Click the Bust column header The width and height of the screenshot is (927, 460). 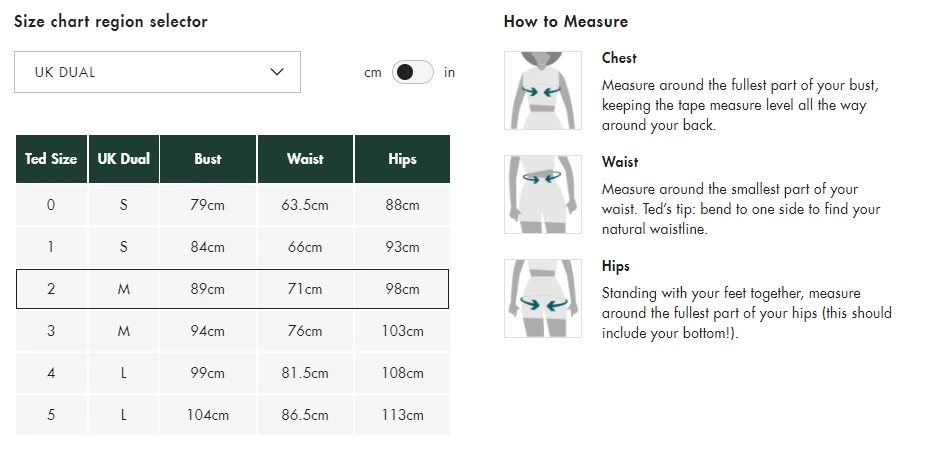(x=208, y=159)
